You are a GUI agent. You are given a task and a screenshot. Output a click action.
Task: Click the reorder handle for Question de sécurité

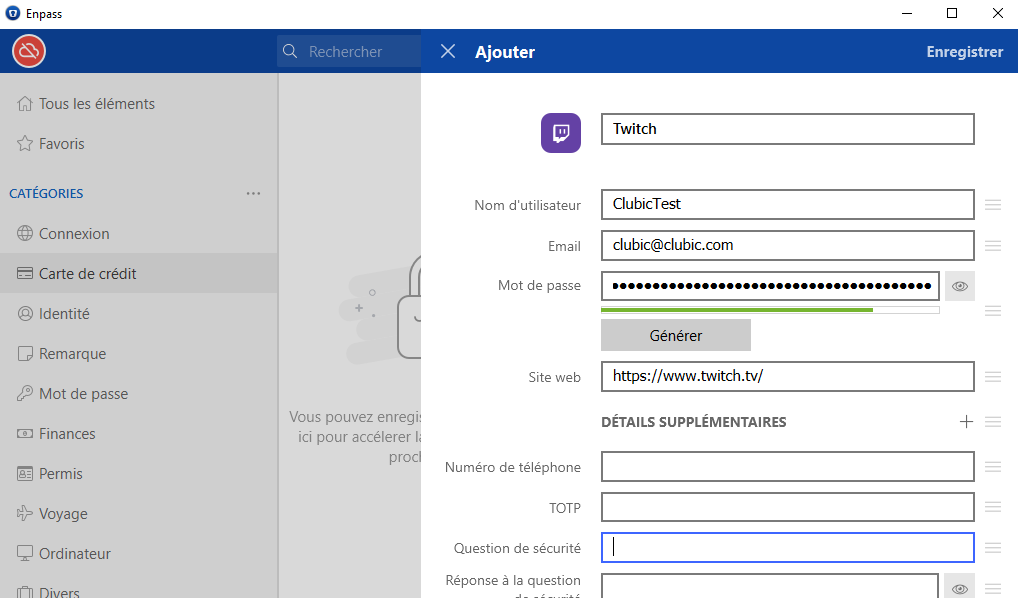point(993,548)
